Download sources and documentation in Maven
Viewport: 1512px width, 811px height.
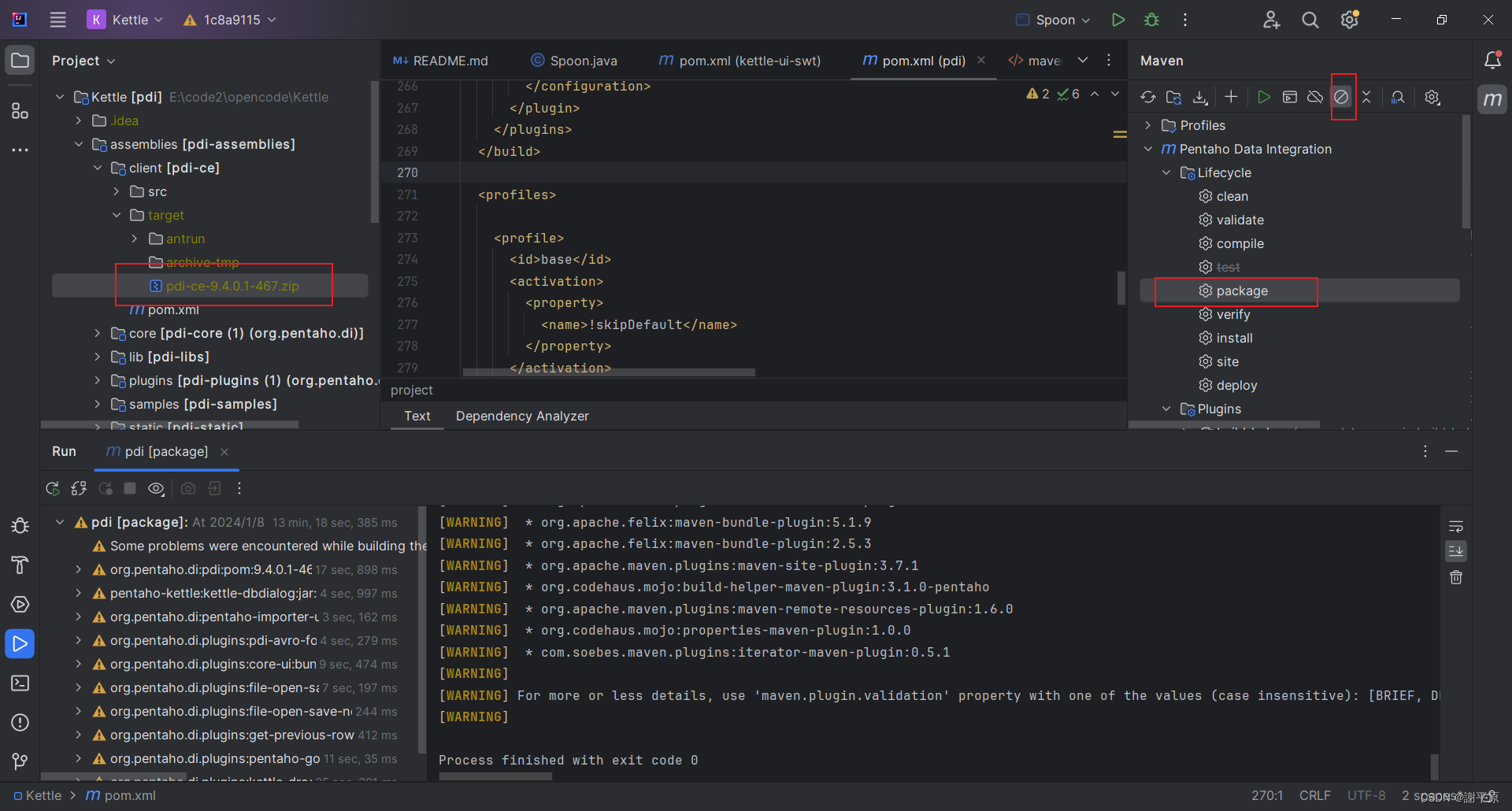click(1200, 97)
